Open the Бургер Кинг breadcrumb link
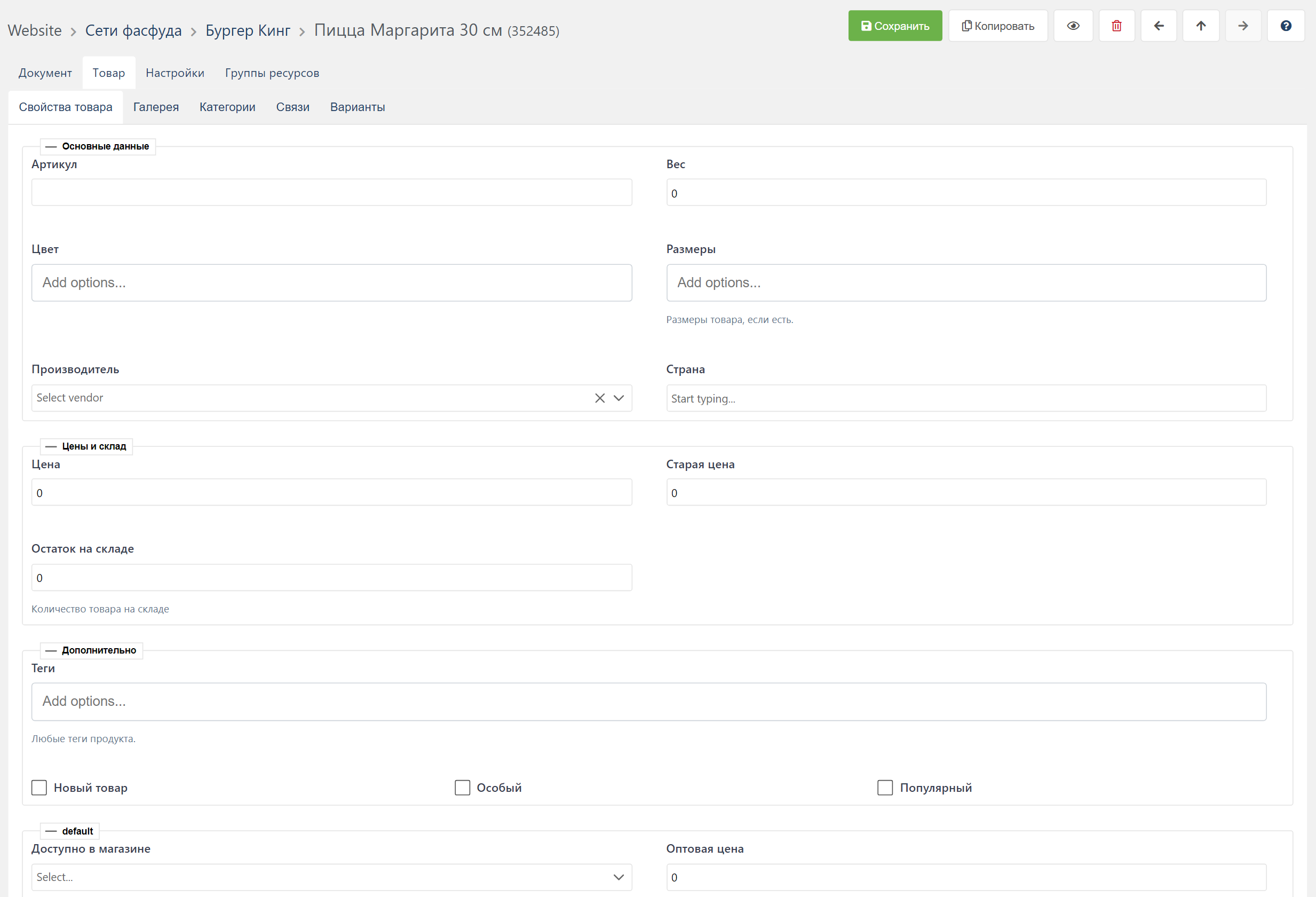 coord(248,30)
